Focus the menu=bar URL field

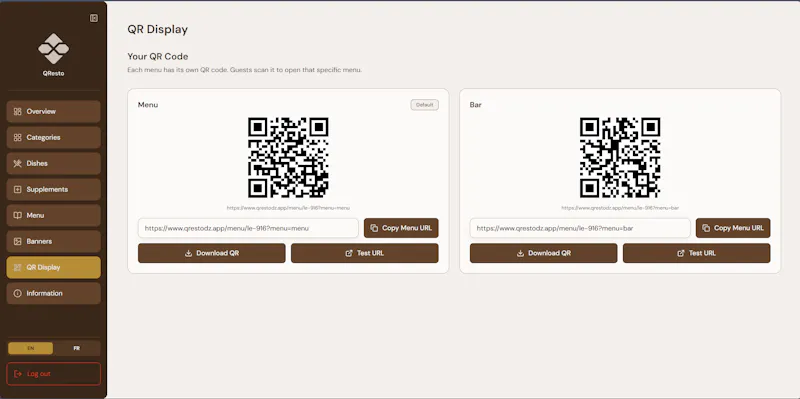pyautogui.click(x=580, y=228)
